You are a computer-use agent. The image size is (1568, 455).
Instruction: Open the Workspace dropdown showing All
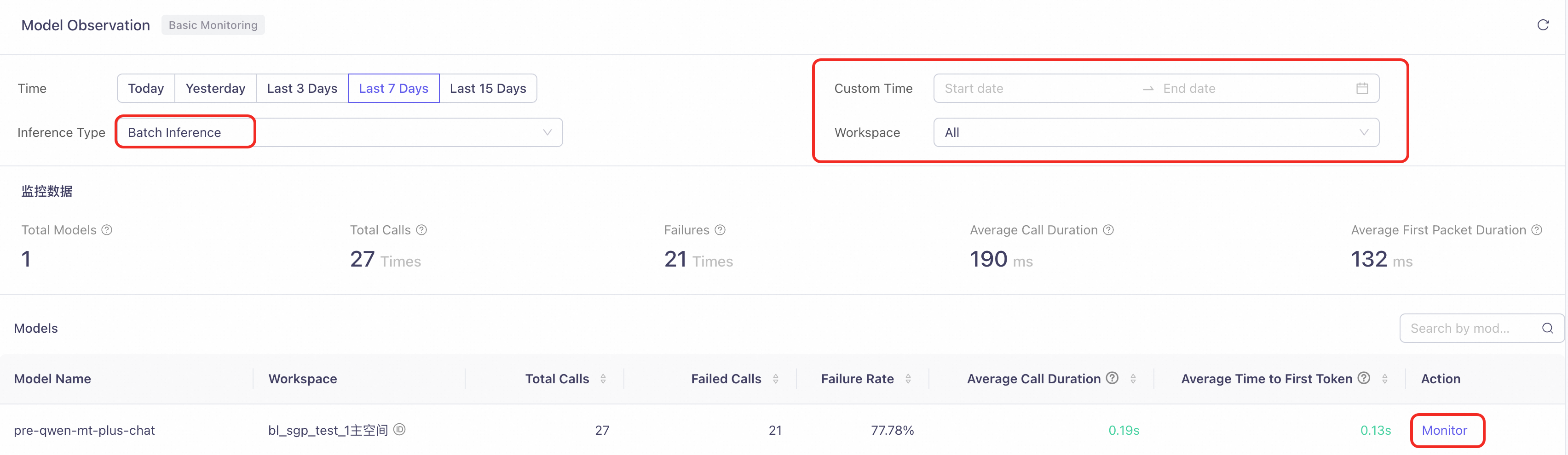click(x=1156, y=133)
